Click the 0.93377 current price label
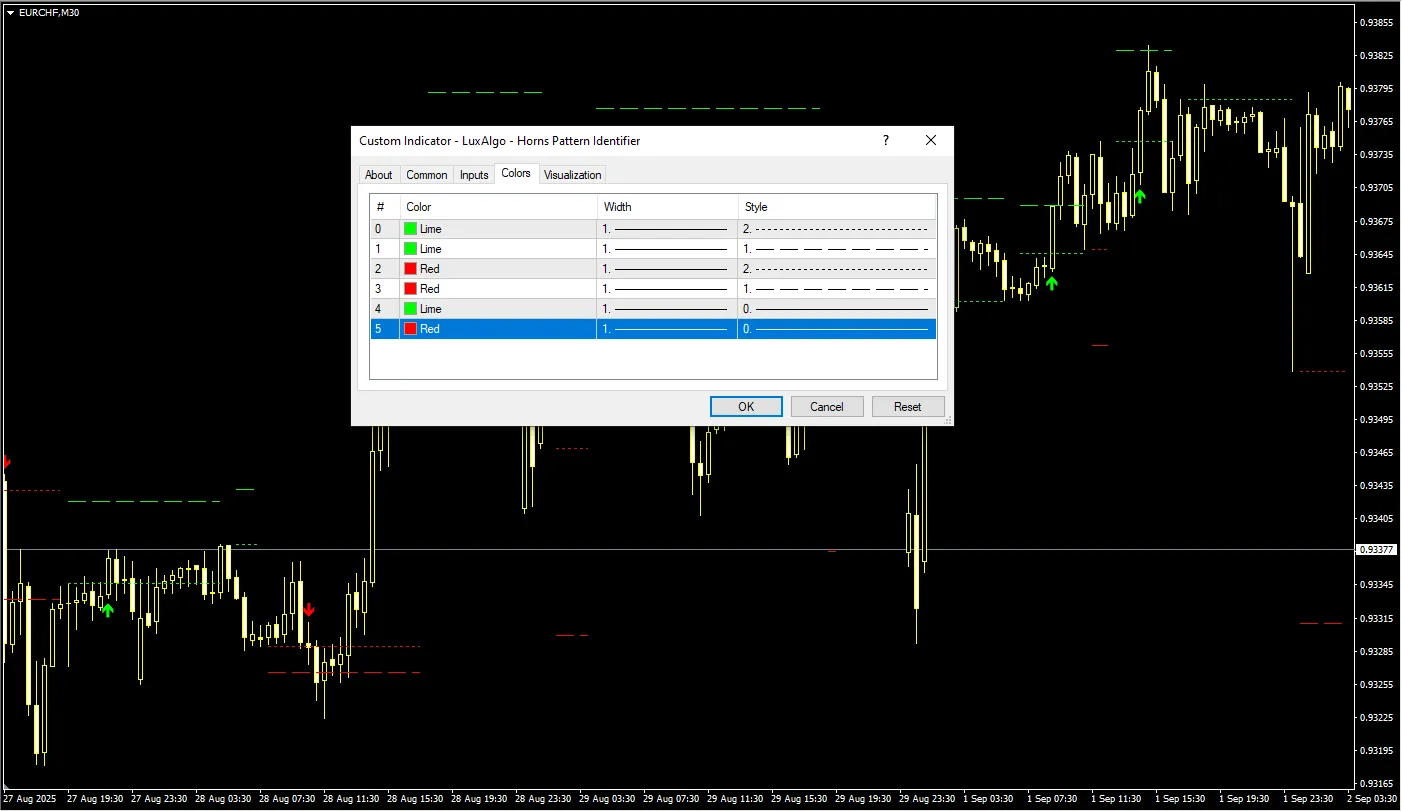 1376,550
